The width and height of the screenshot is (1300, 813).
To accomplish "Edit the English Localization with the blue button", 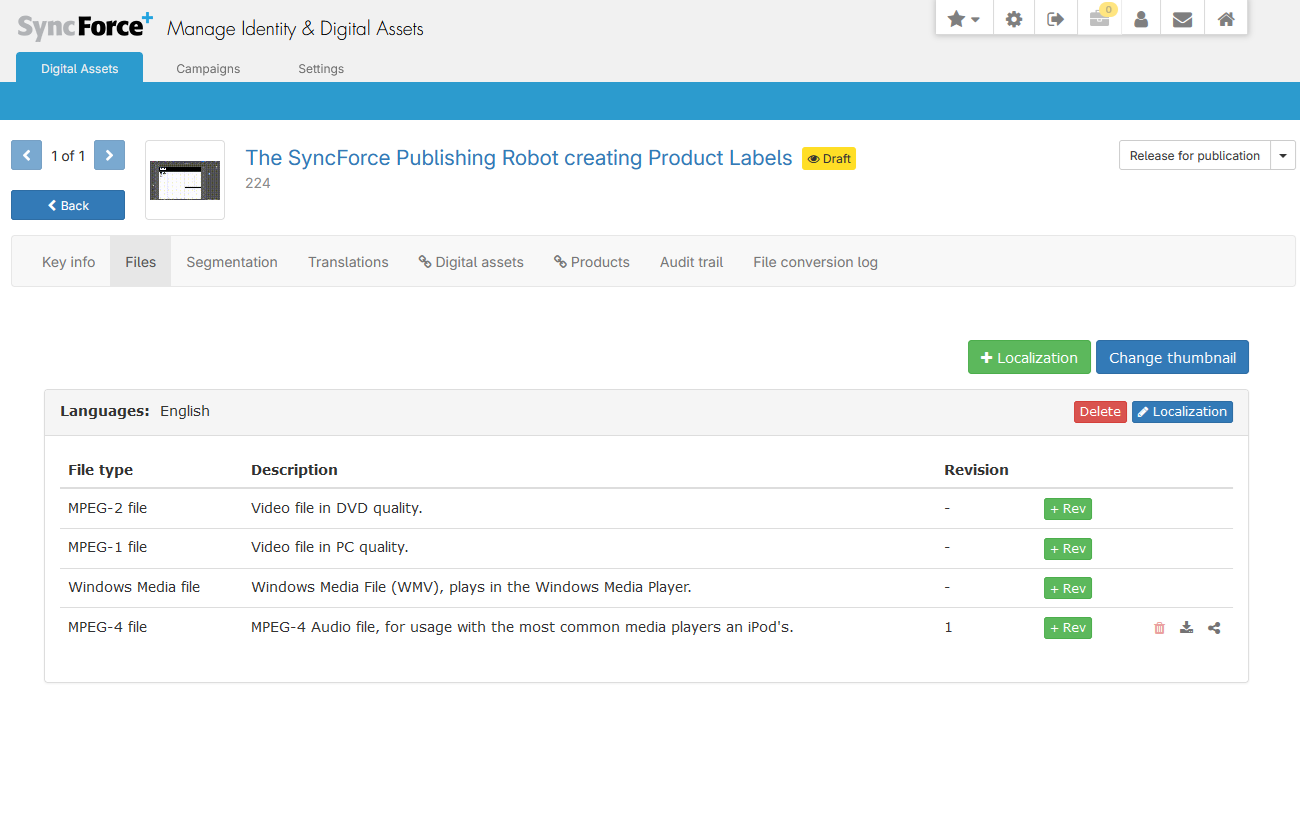I will pyautogui.click(x=1182, y=412).
